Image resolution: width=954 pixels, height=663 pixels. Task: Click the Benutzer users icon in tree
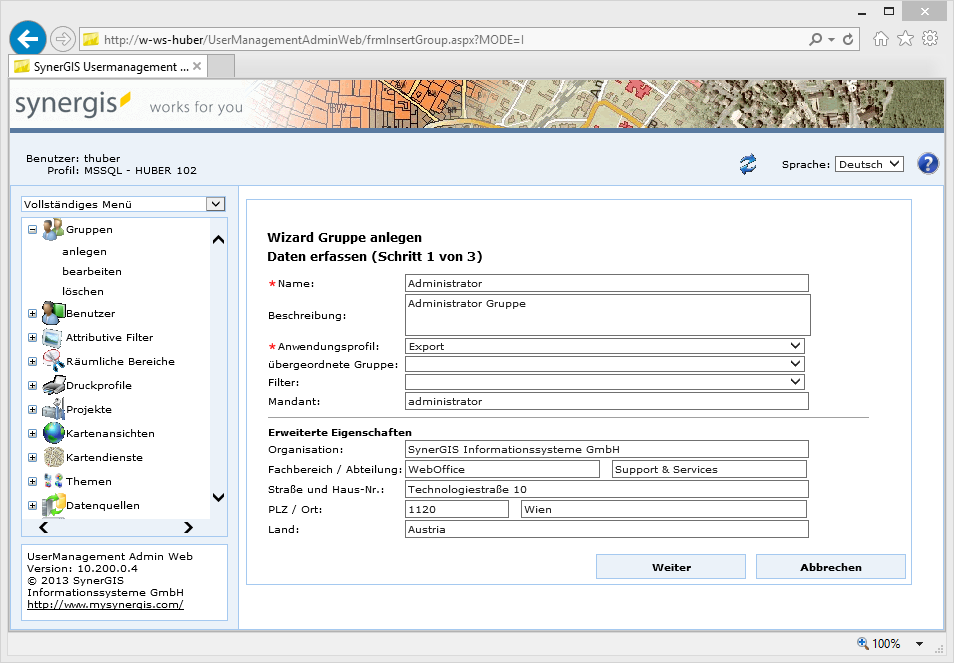[52, 313]
